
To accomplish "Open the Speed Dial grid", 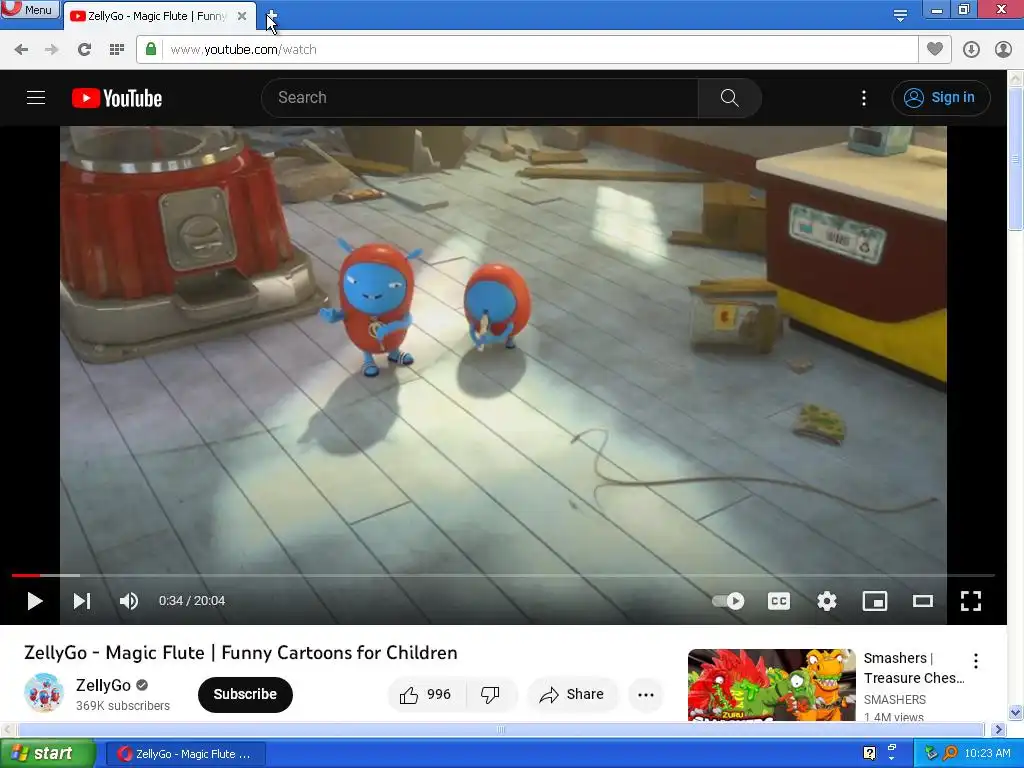I will (117, 50).
